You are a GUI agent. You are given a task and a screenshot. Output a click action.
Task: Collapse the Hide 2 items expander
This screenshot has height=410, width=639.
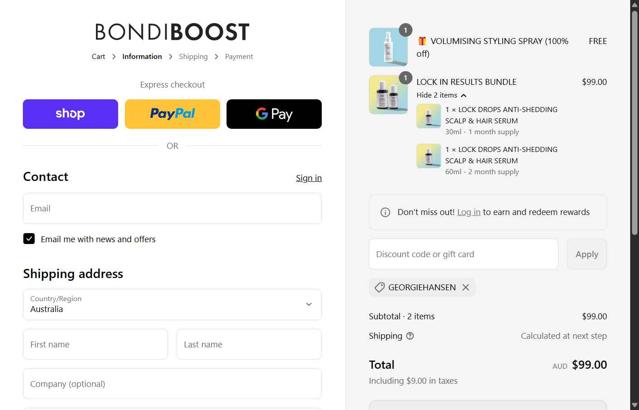pos(441,95)
